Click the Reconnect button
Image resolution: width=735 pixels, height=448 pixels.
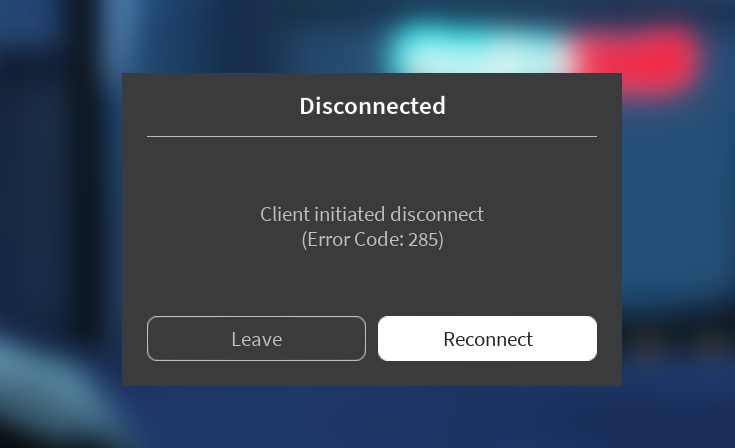(x=488, y=338)
